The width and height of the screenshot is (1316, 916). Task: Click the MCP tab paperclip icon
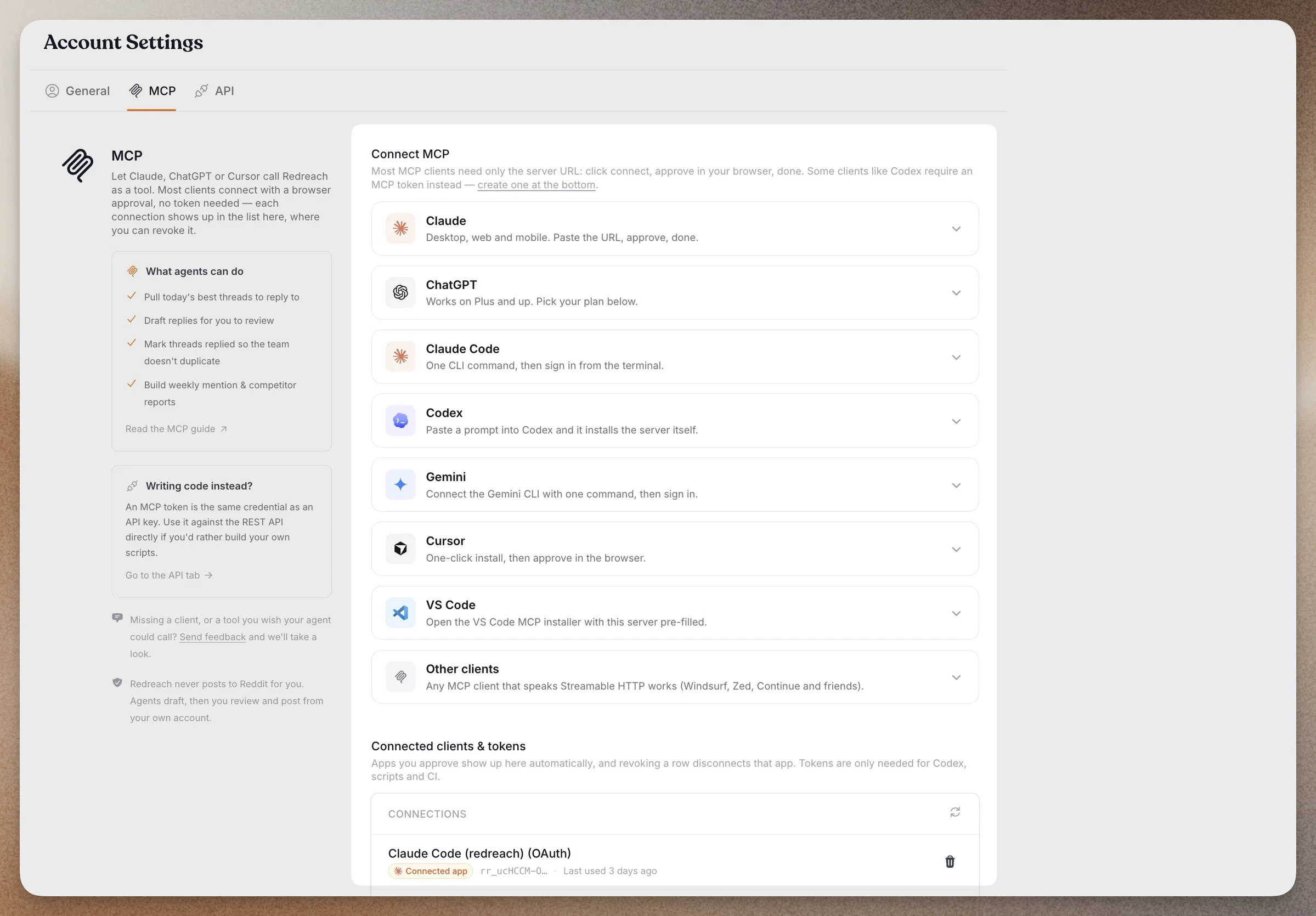coord(136,91)
